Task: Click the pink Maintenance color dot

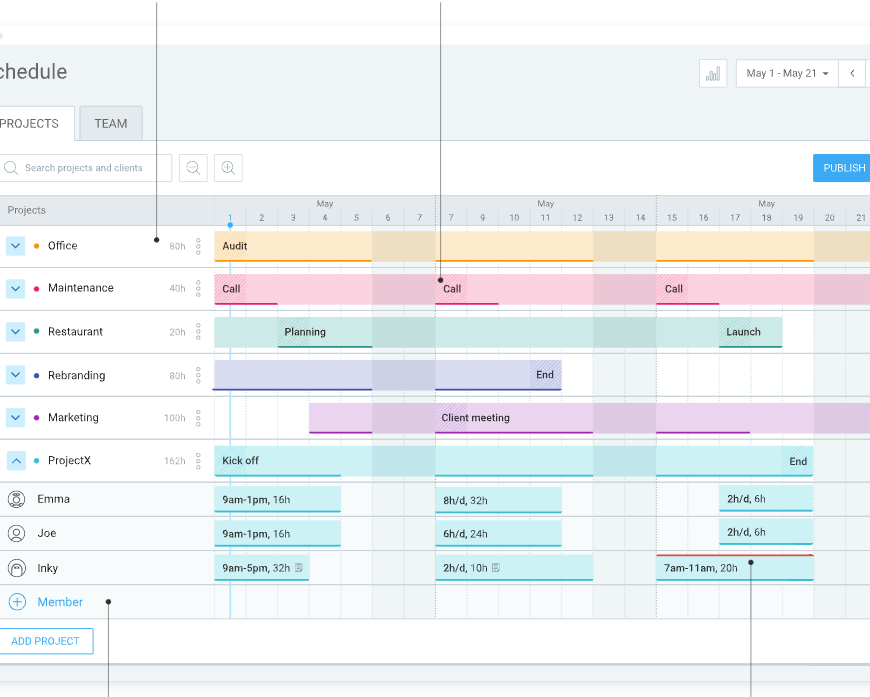Action: [37, 289]
